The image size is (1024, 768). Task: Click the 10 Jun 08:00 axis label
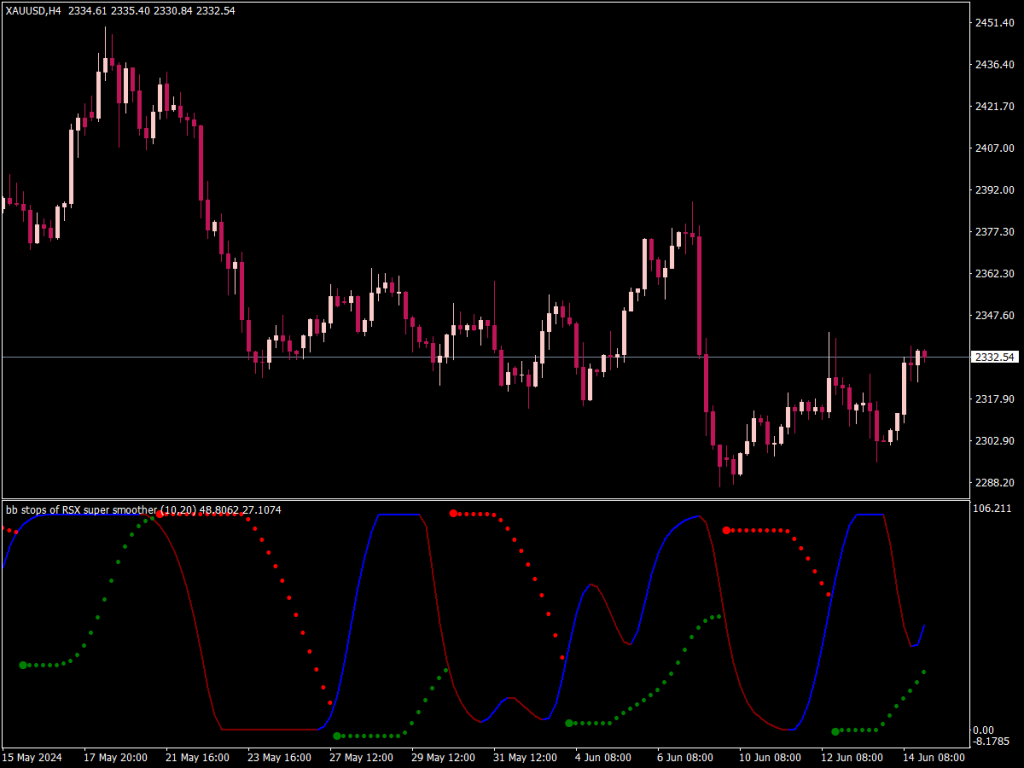pyautogui.click(x=770, y=757)
